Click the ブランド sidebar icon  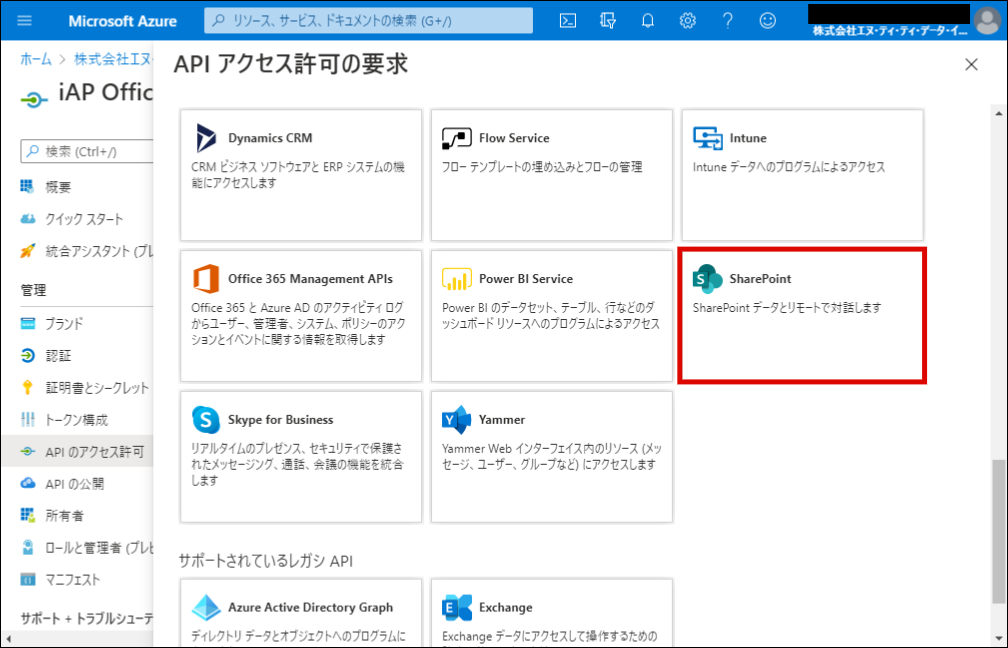pos(27,323)
